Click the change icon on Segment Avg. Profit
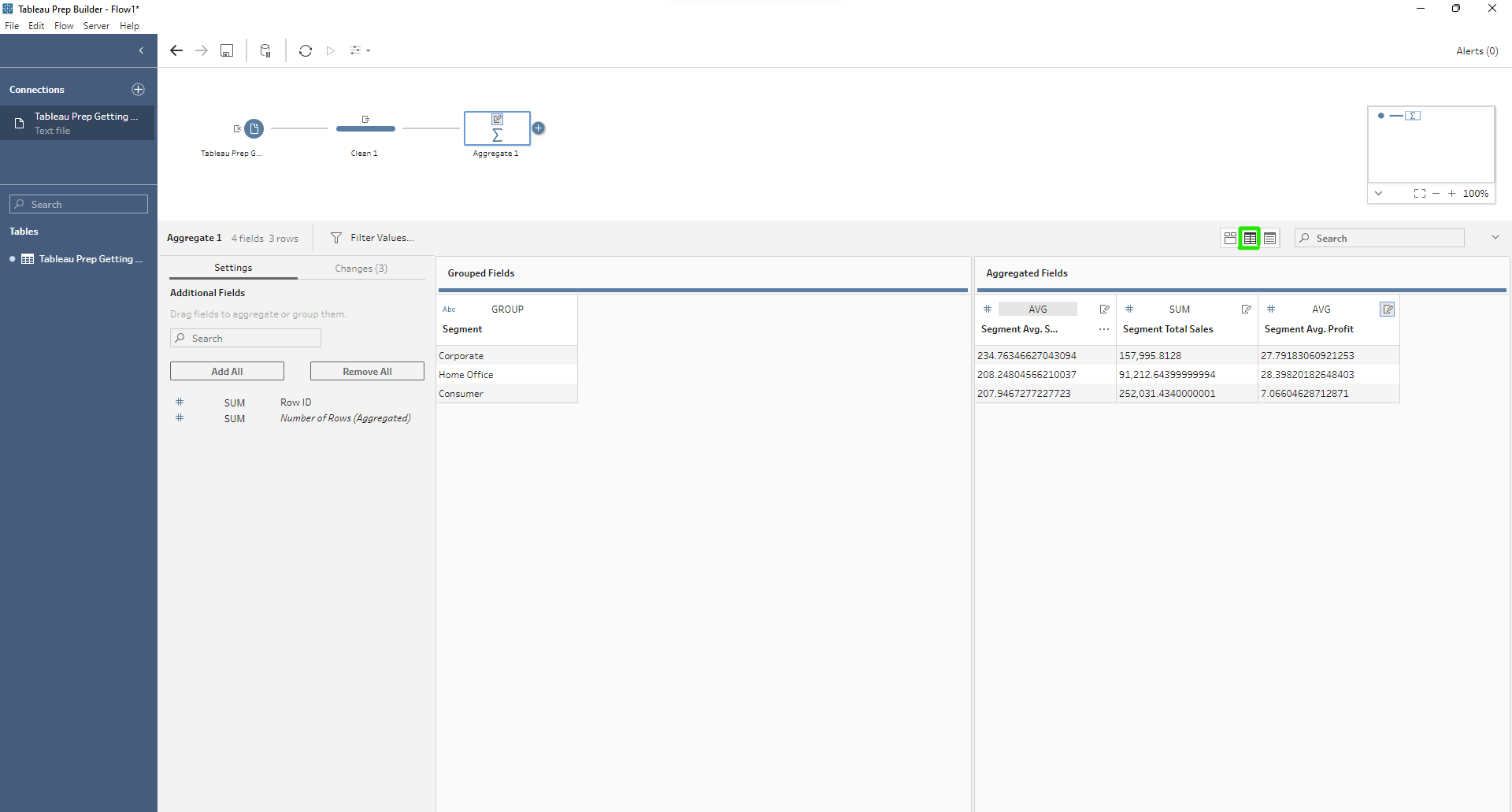This screenshot has height=812, width=1512. [1388, 310]
